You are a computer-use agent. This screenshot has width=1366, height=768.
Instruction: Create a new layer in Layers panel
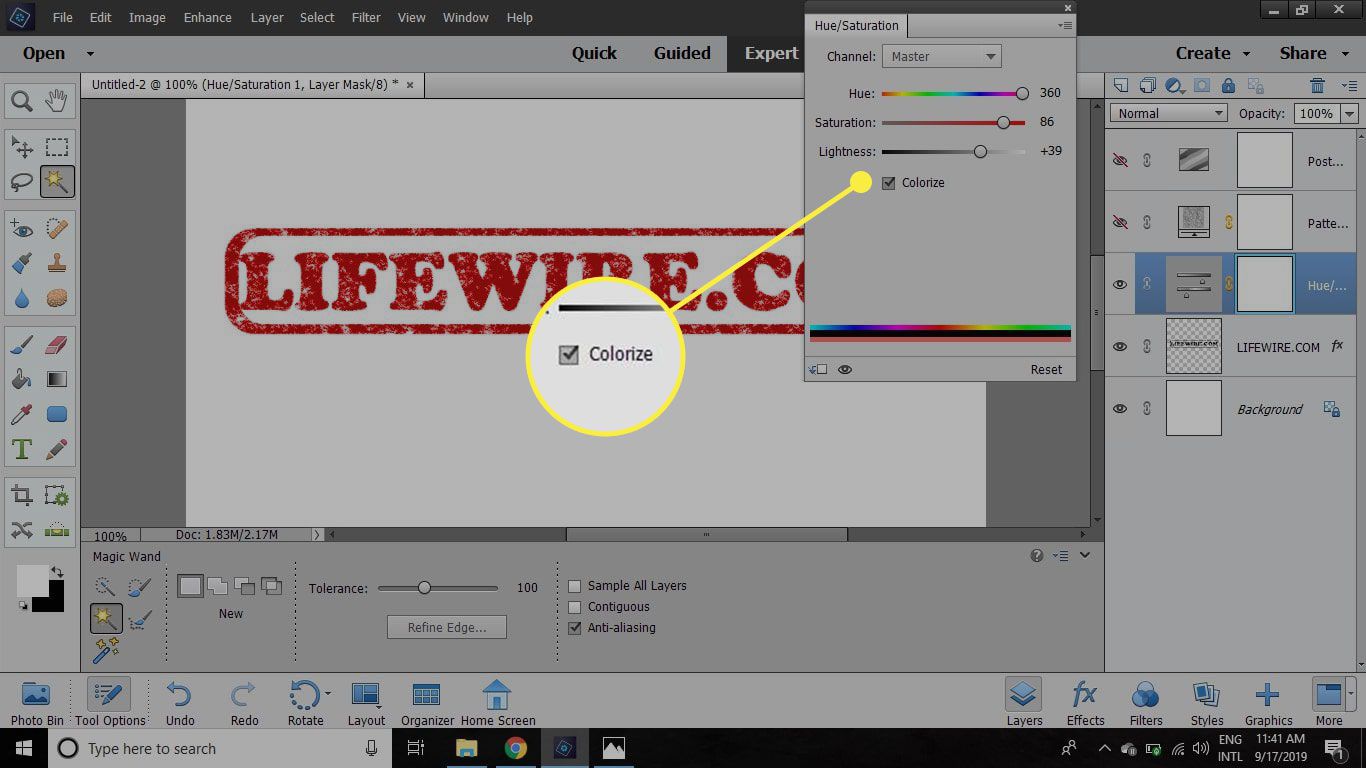[x=1121, y=85]
